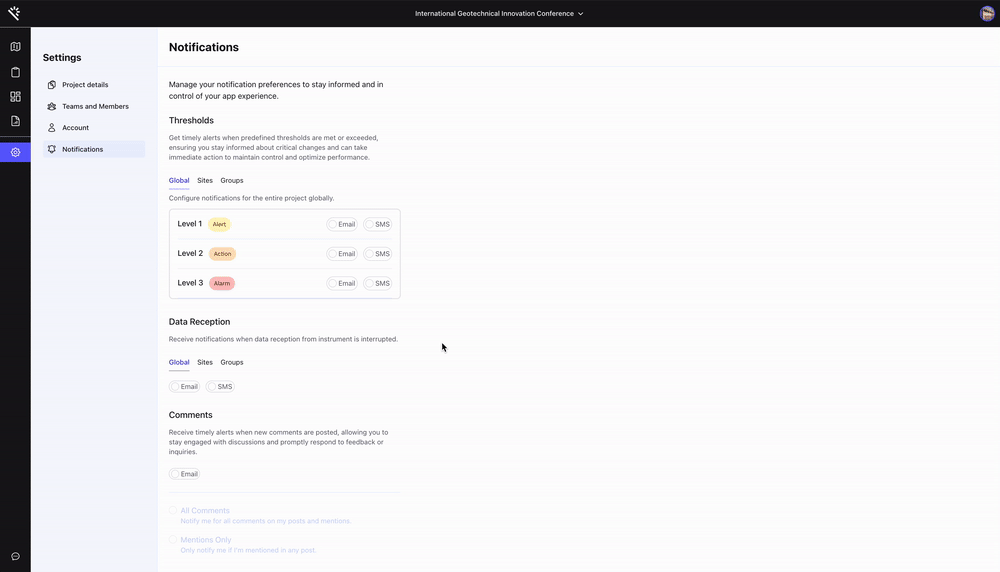Open the clipboard icon in sidebar
The image size is (1000, 572).
(x=15, y=72)
